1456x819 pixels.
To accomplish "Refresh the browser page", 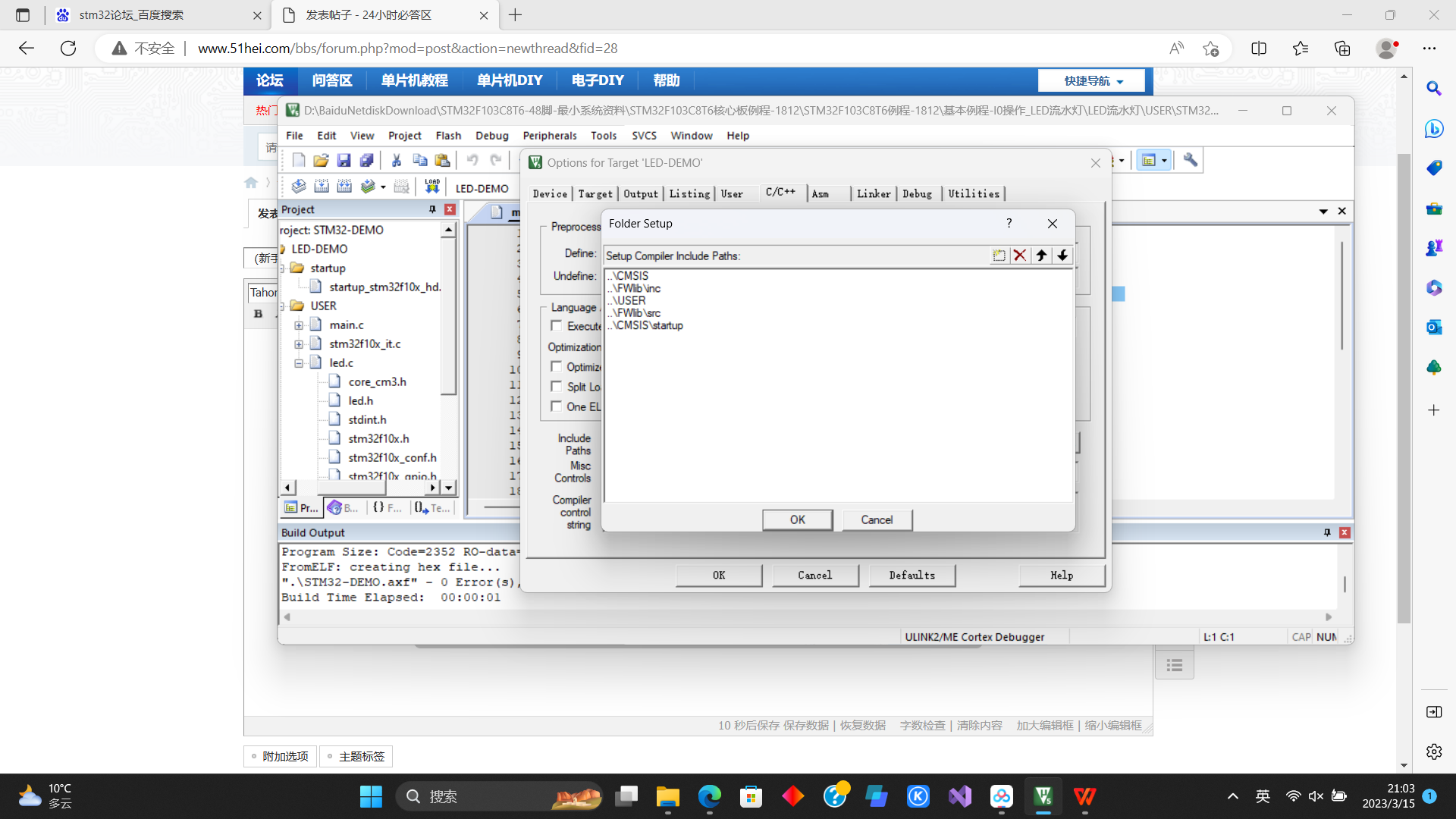I will pyautogui.click(x=68, y=49).
